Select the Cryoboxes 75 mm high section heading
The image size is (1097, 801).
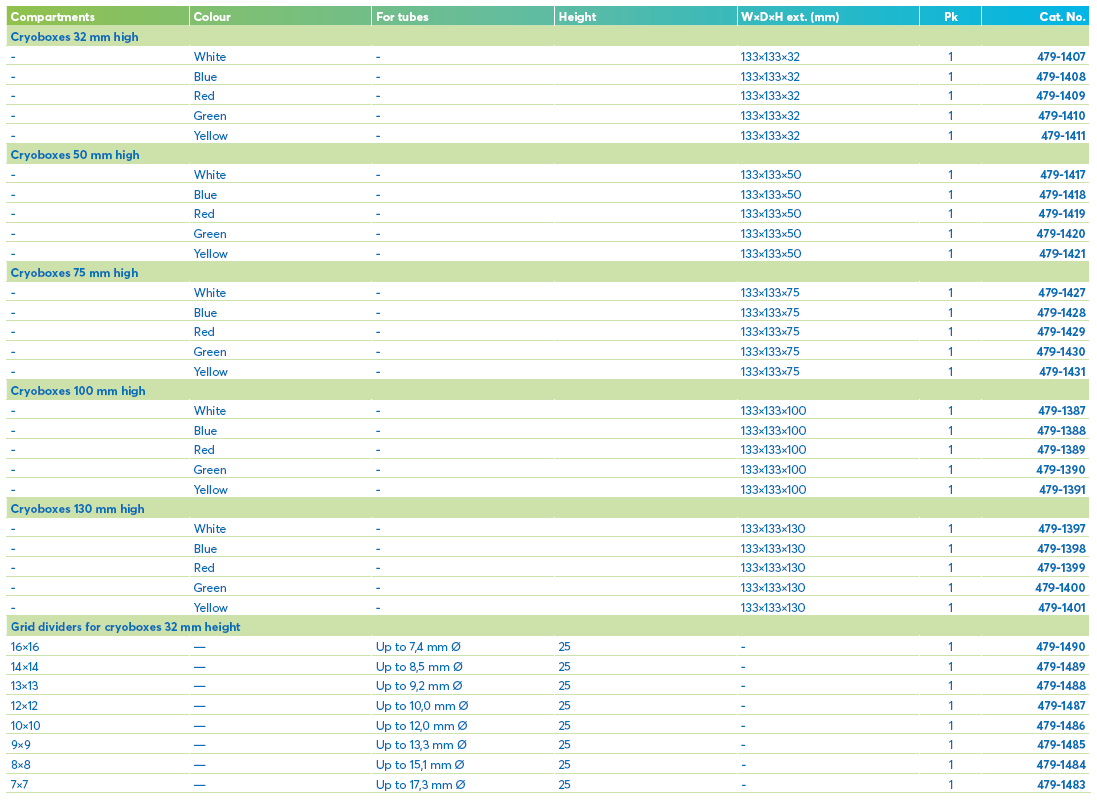74,273
